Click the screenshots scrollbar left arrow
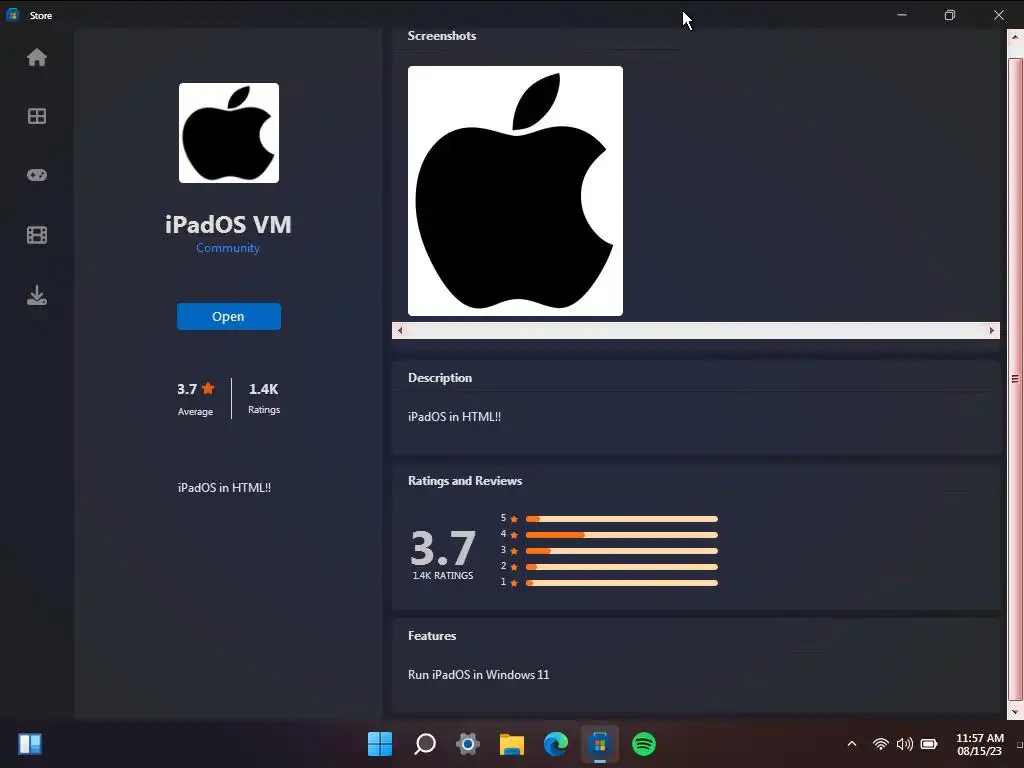This screenshot has width=1024, height=768. pos(400,330)
